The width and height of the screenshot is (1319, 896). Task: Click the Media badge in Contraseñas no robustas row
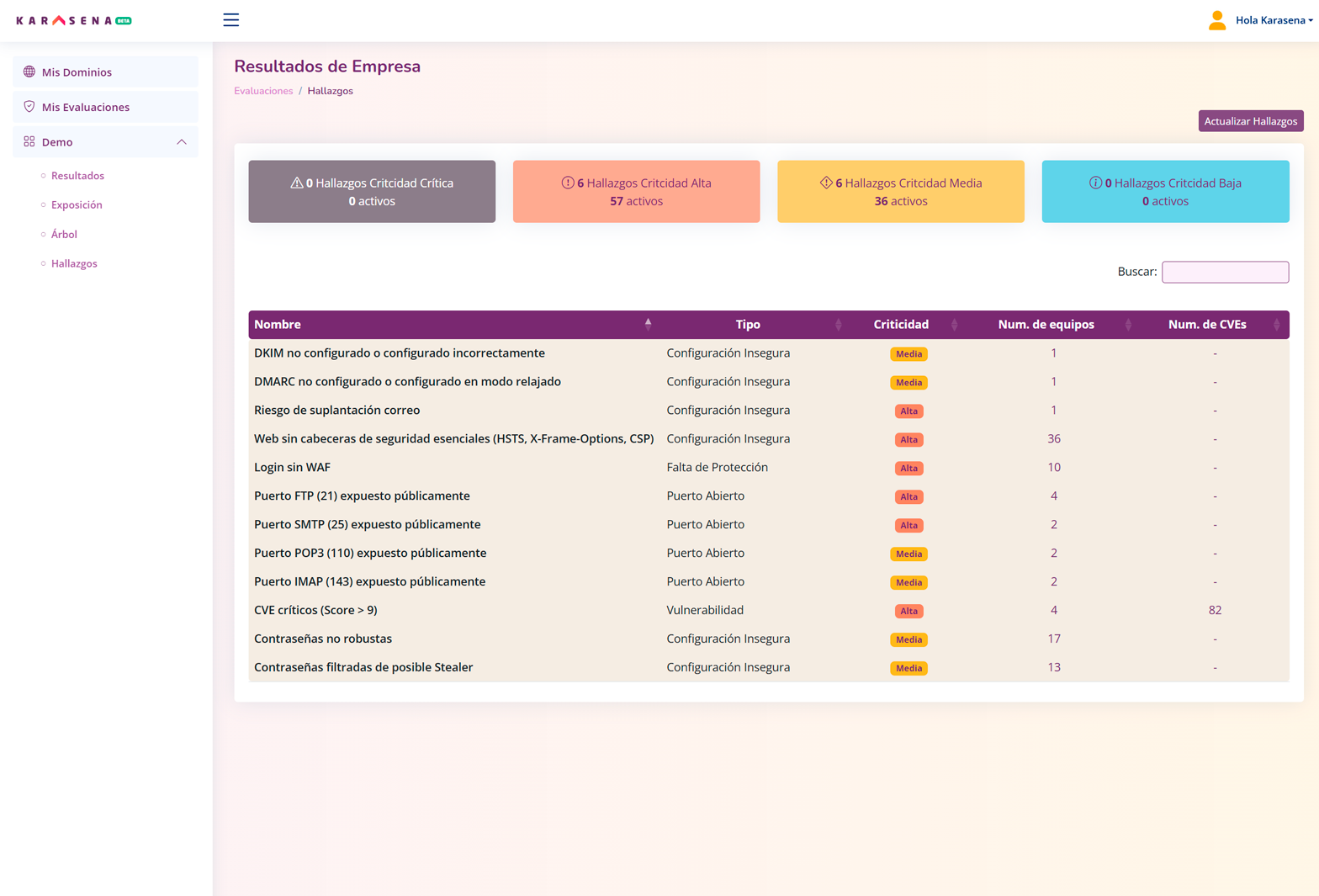(x=908, y=640)
